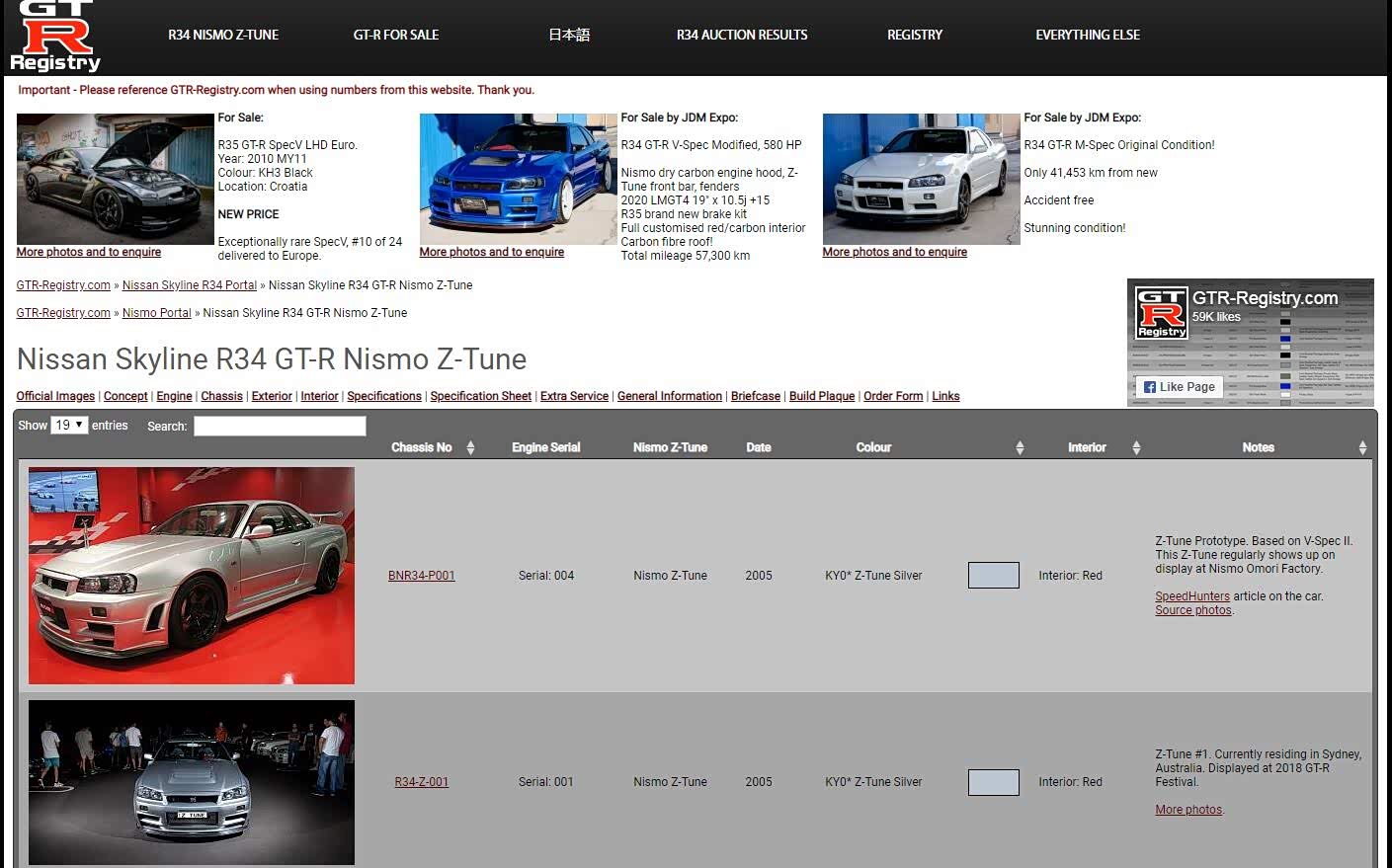
Task: Expand the REGISTRY navigation menu
Action: pyautogui.click(x=915, y=35)
